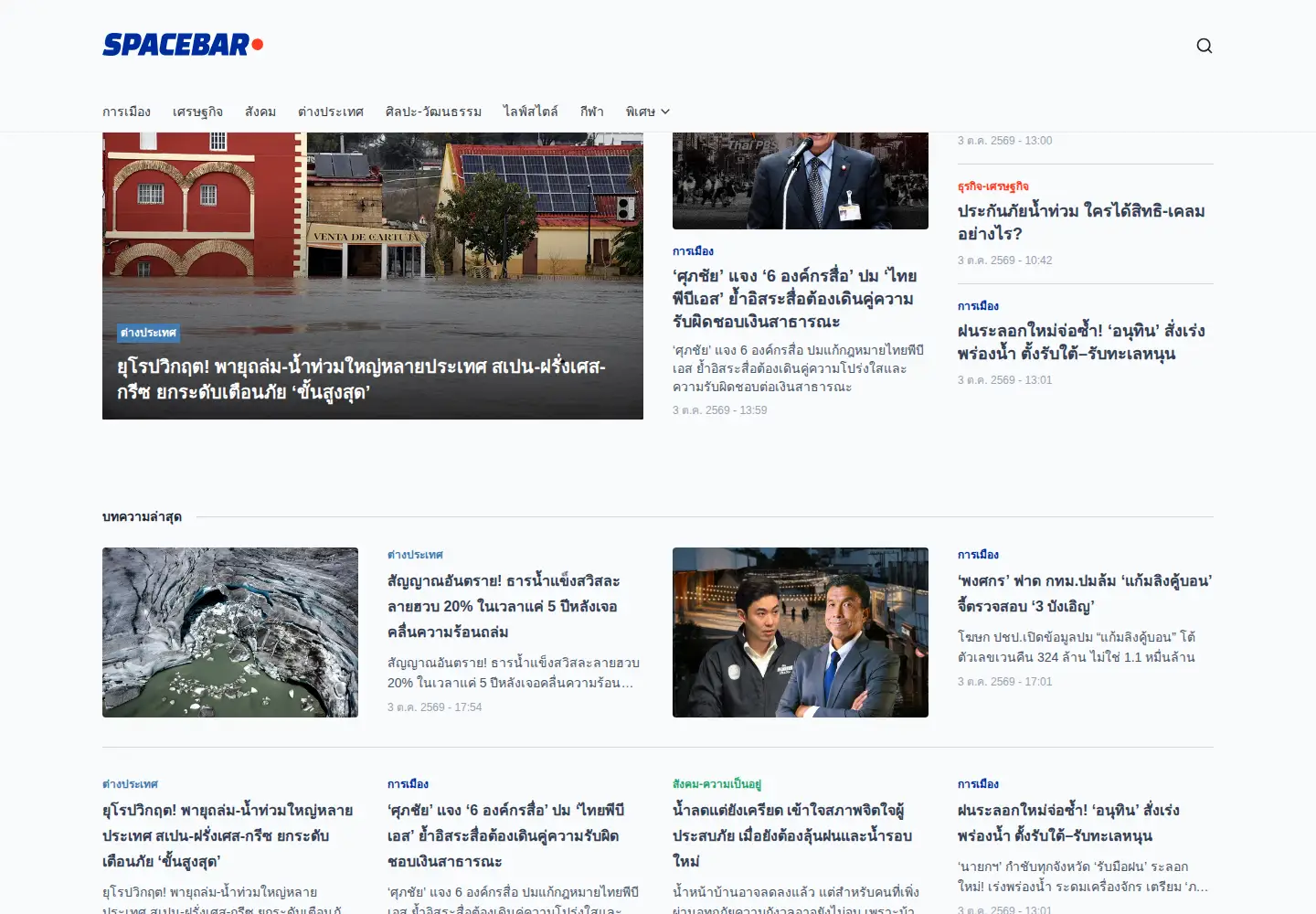Open the ต่างประเทศ navigation item

[331, 112]
